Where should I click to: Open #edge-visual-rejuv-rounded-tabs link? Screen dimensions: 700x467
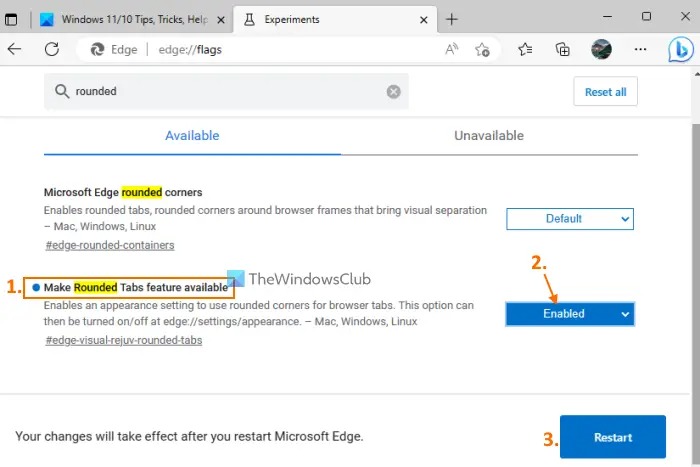click(124, 340)
